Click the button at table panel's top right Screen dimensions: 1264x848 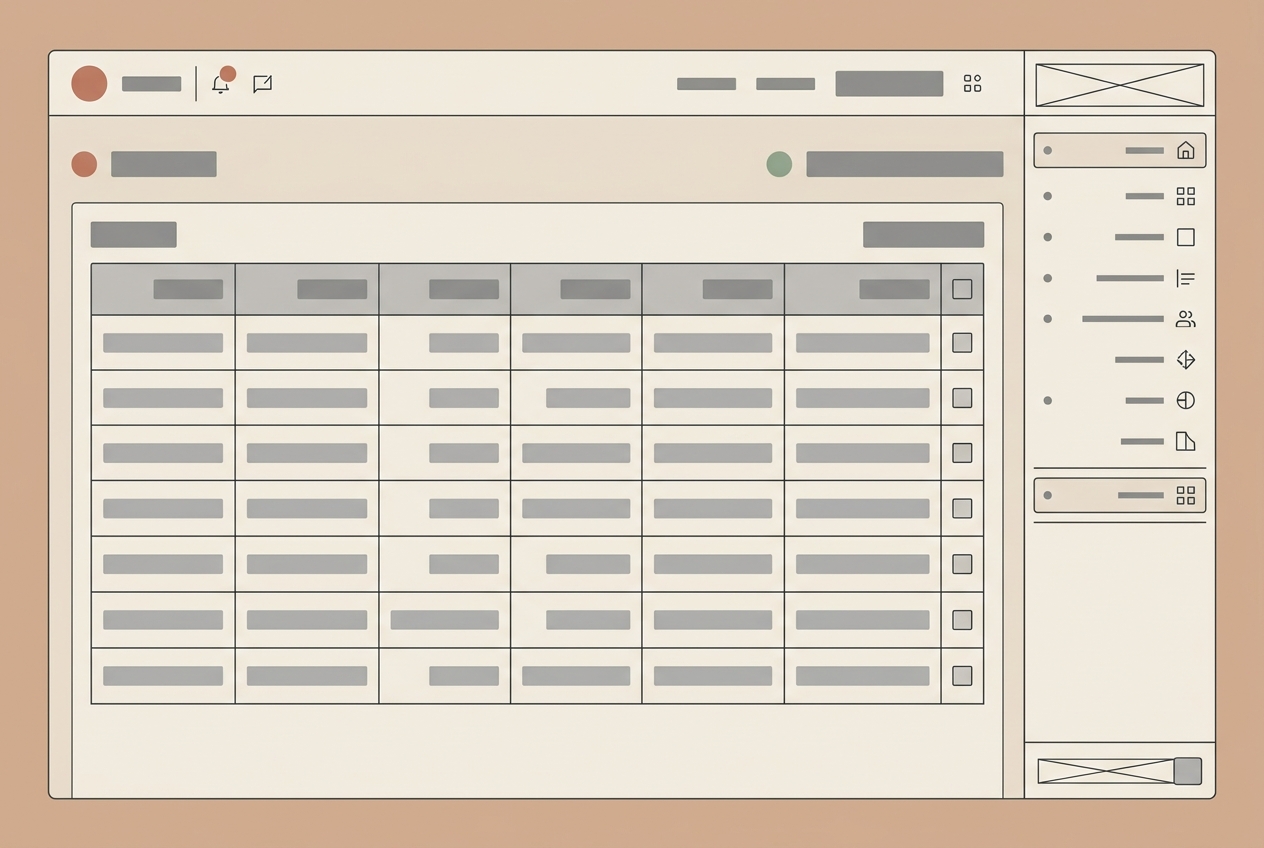coord(923,235)
